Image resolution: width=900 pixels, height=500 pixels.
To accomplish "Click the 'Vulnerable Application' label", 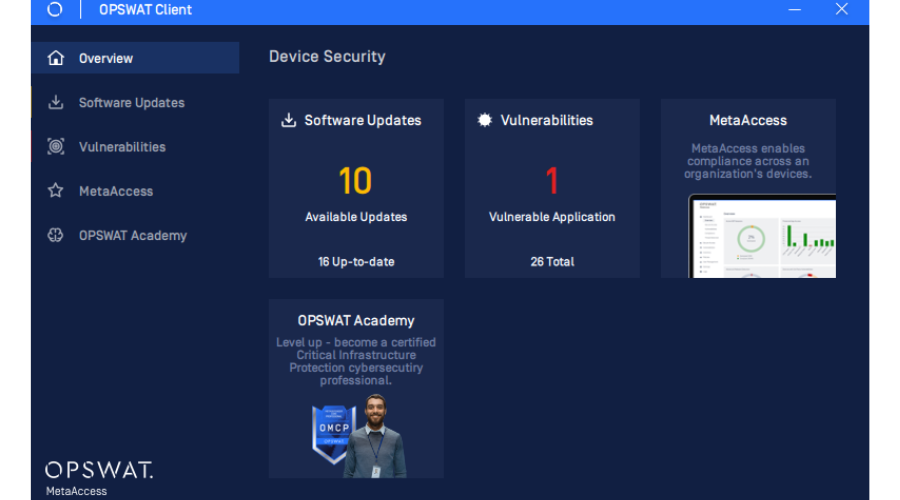I will 552,217.
